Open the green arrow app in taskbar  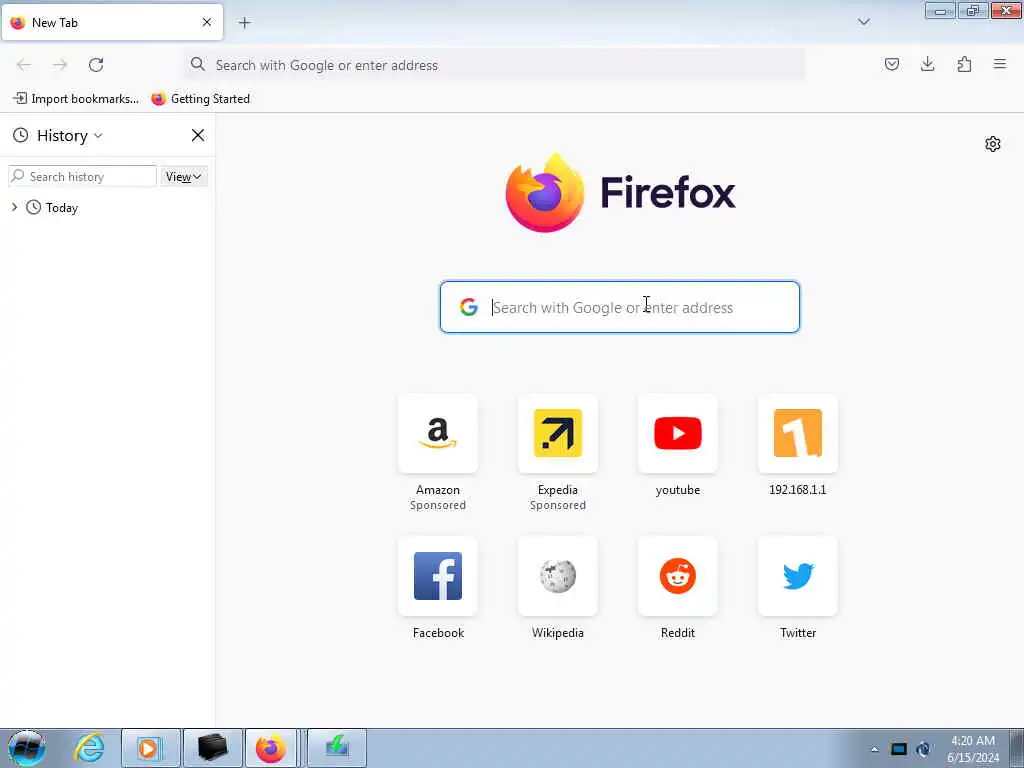[x=337, y=748]
